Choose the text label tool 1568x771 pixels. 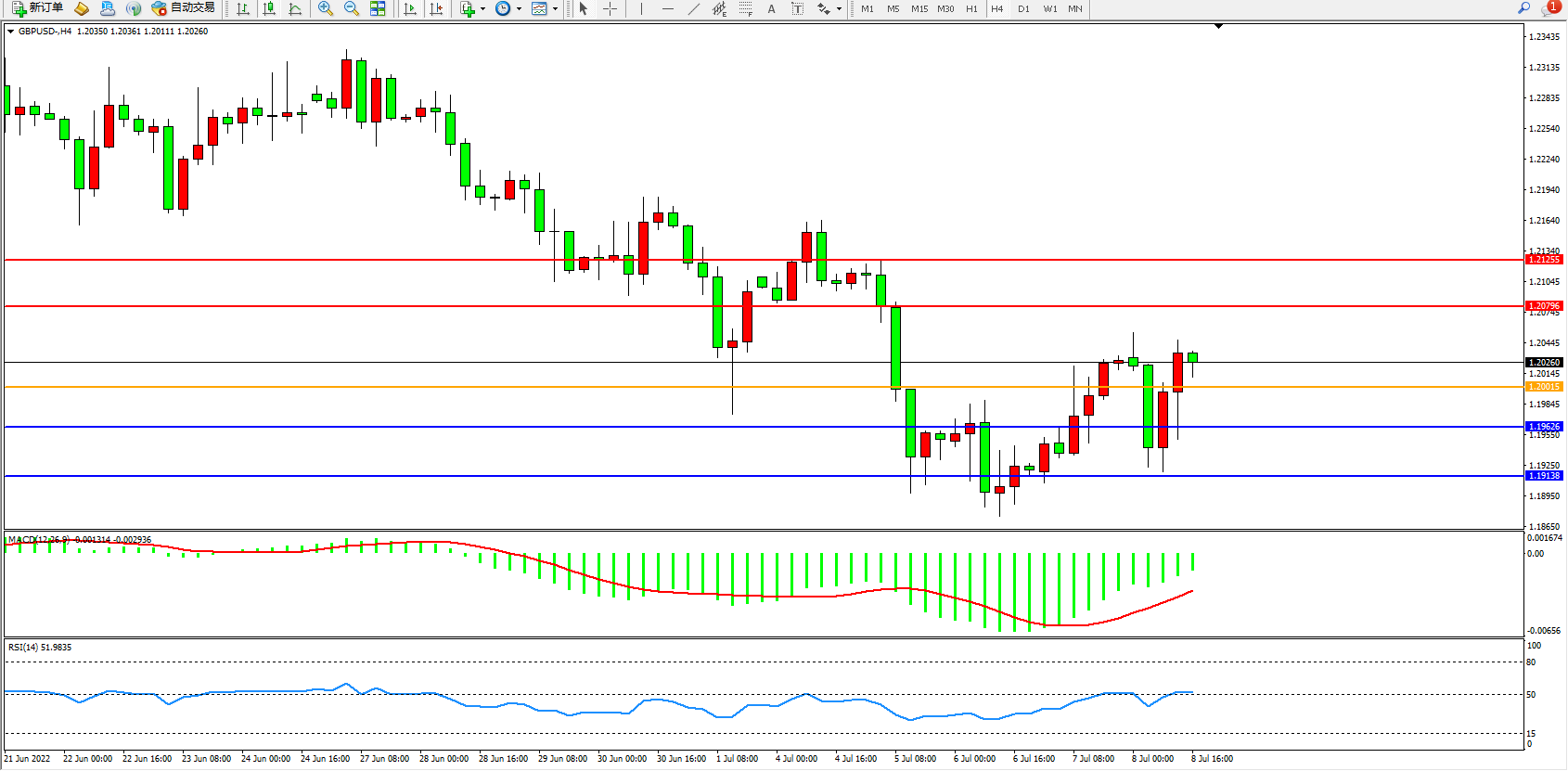tap(771, 8)
